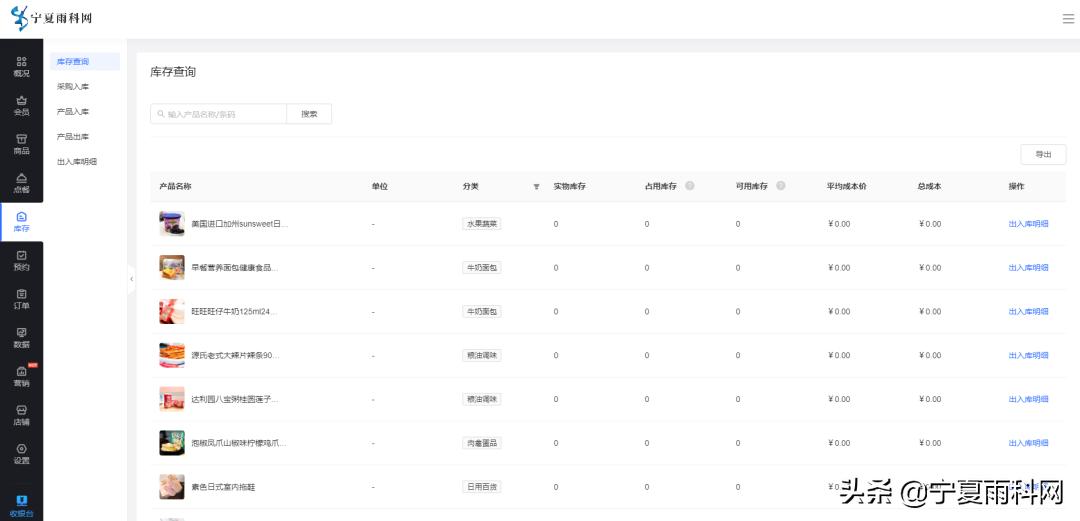Screen dimensions: 1080x521
Task: Click the 日用百货 category tag
Action: tap(481, 487)
